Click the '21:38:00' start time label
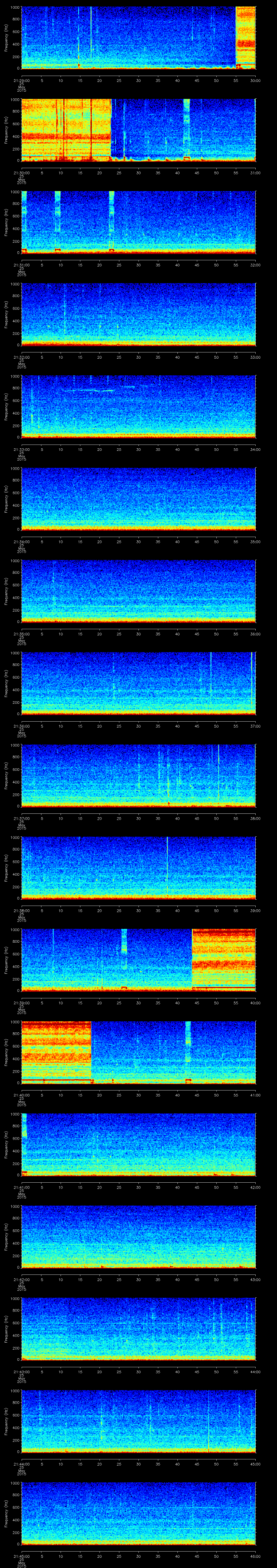The height and width of the screenshot is (1568, 277). coord(21,910)
